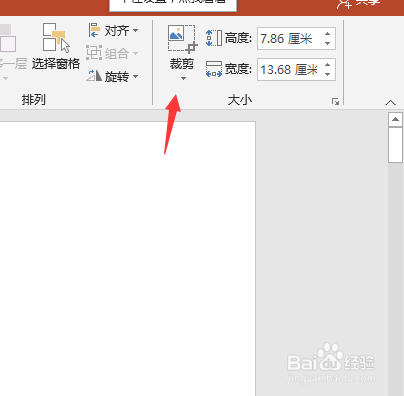
Task: Click the Send Backward (下移一层) icon
Action: click(x=8, y=39)
